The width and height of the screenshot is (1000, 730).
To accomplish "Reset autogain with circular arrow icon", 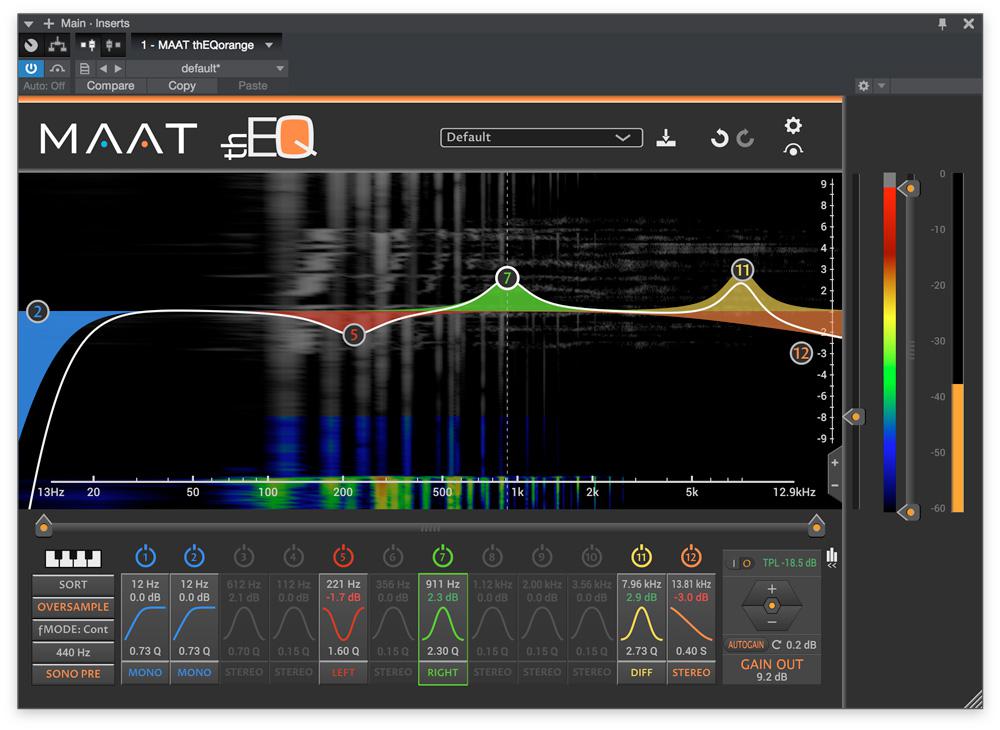I will coord(776,645).
